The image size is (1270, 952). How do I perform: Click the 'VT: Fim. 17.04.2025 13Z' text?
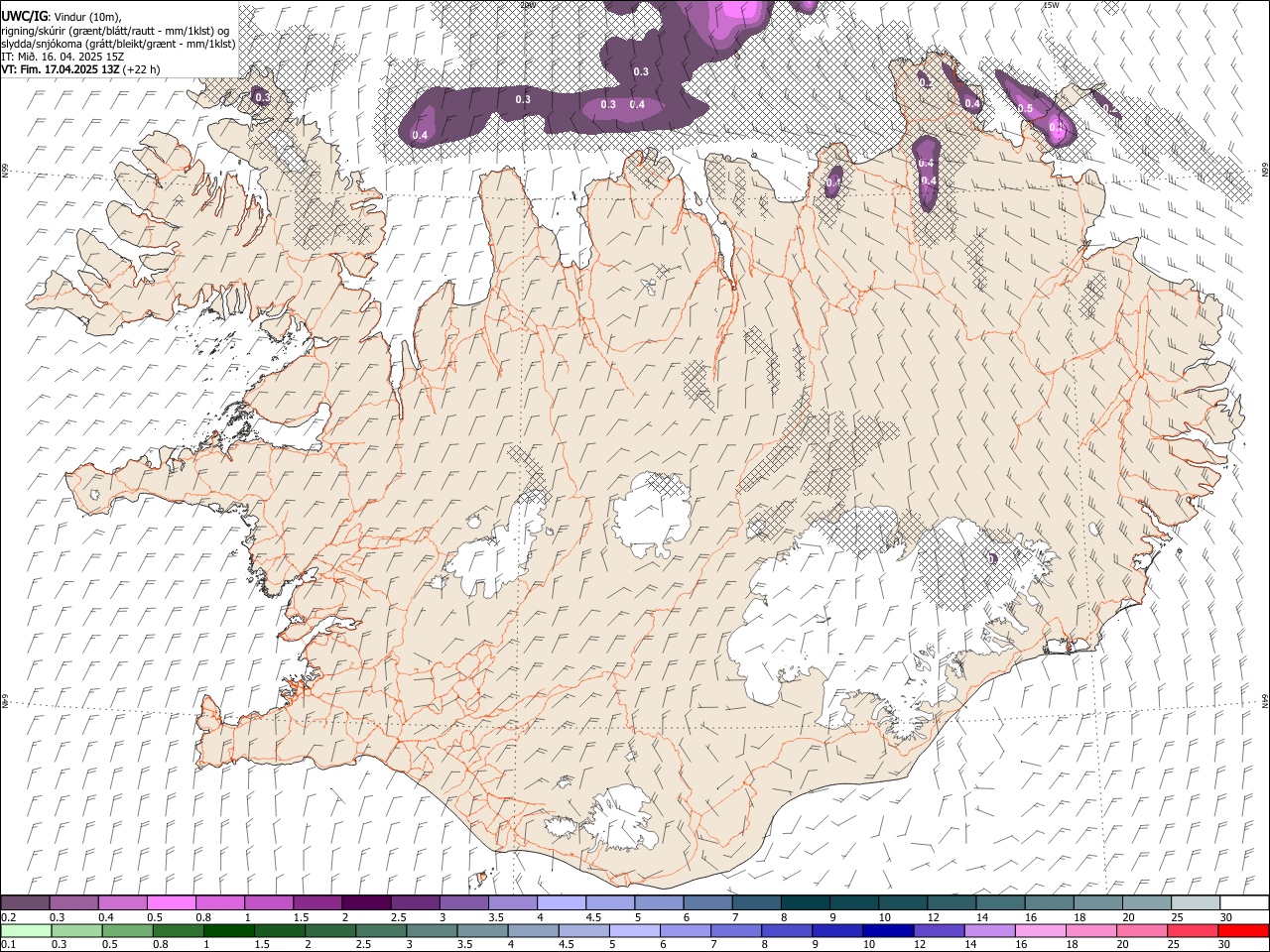tap(61, 69)
